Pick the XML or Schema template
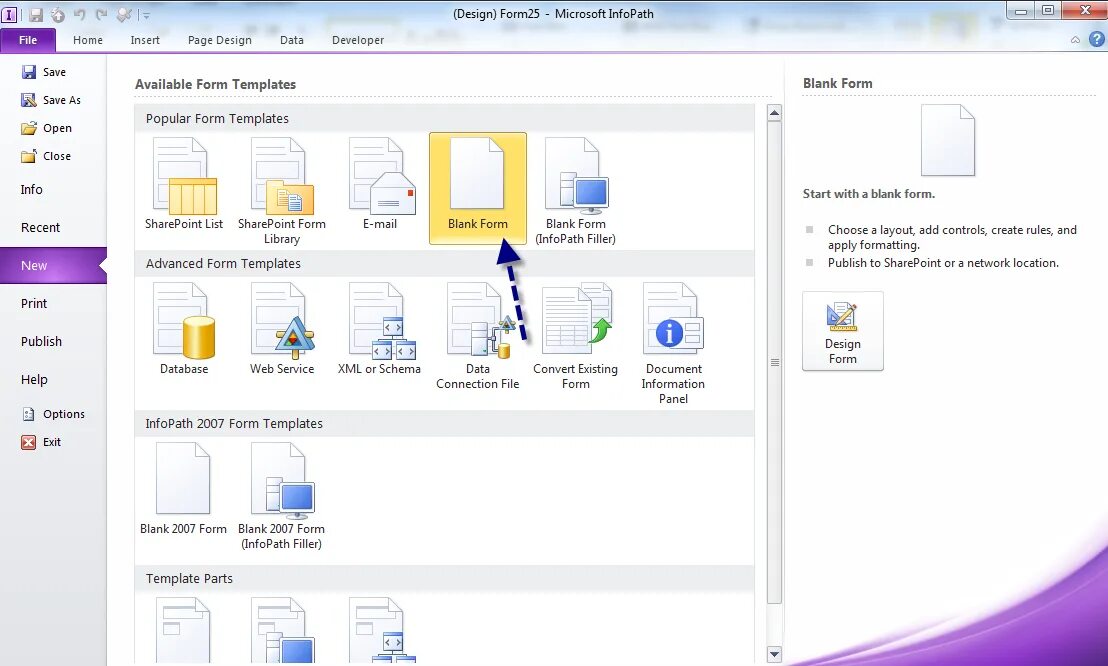The width and height of the screenshot is (1108, 666). pos(379,329)
